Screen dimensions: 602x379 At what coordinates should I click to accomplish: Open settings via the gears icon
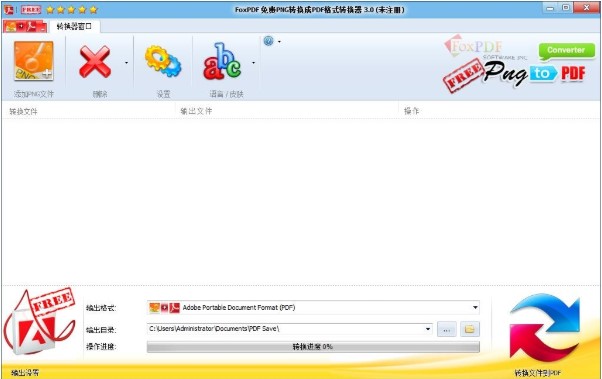click(163, 61)
